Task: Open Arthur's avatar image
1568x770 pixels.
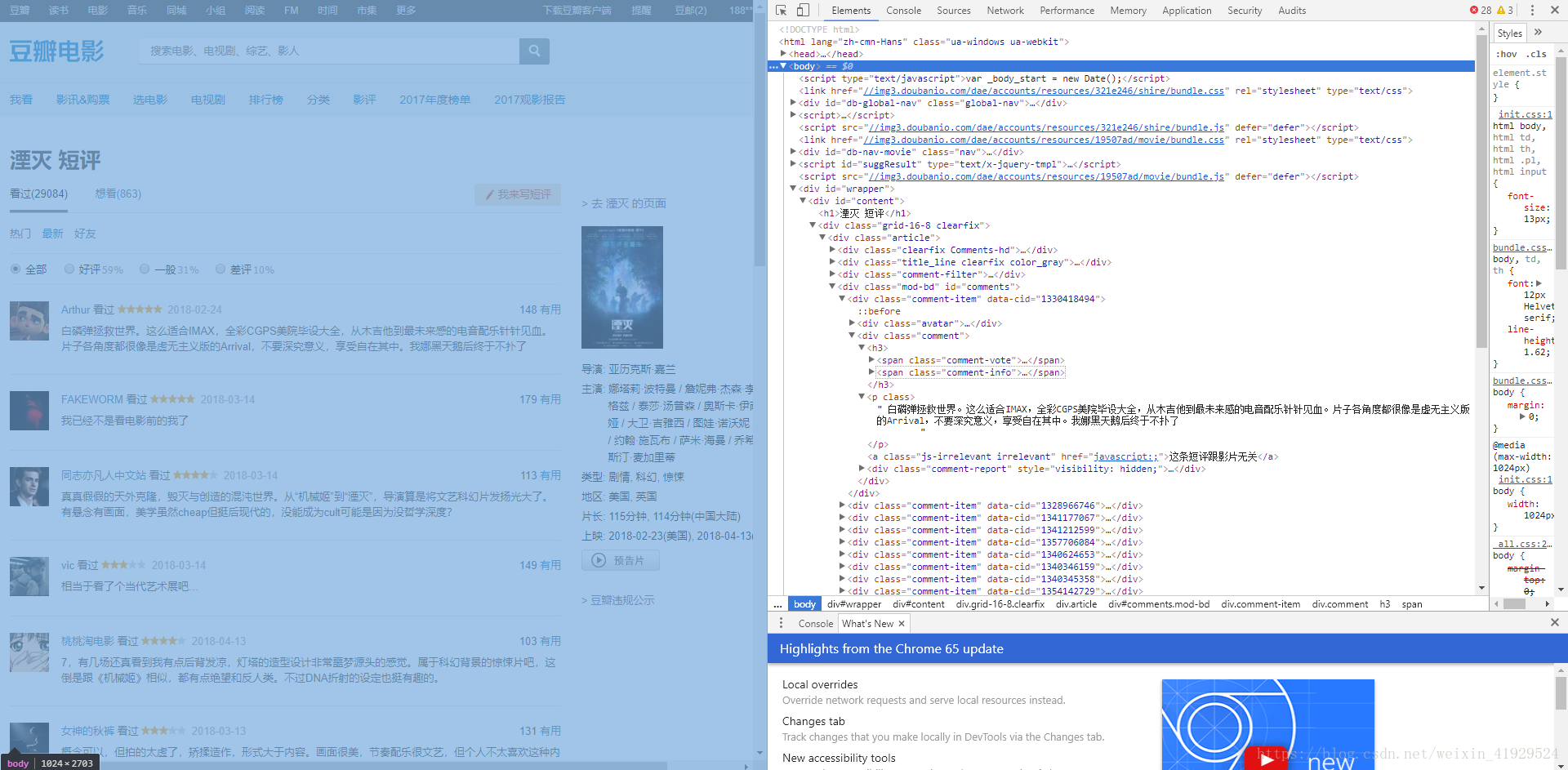Action: (x=29, y=321)
